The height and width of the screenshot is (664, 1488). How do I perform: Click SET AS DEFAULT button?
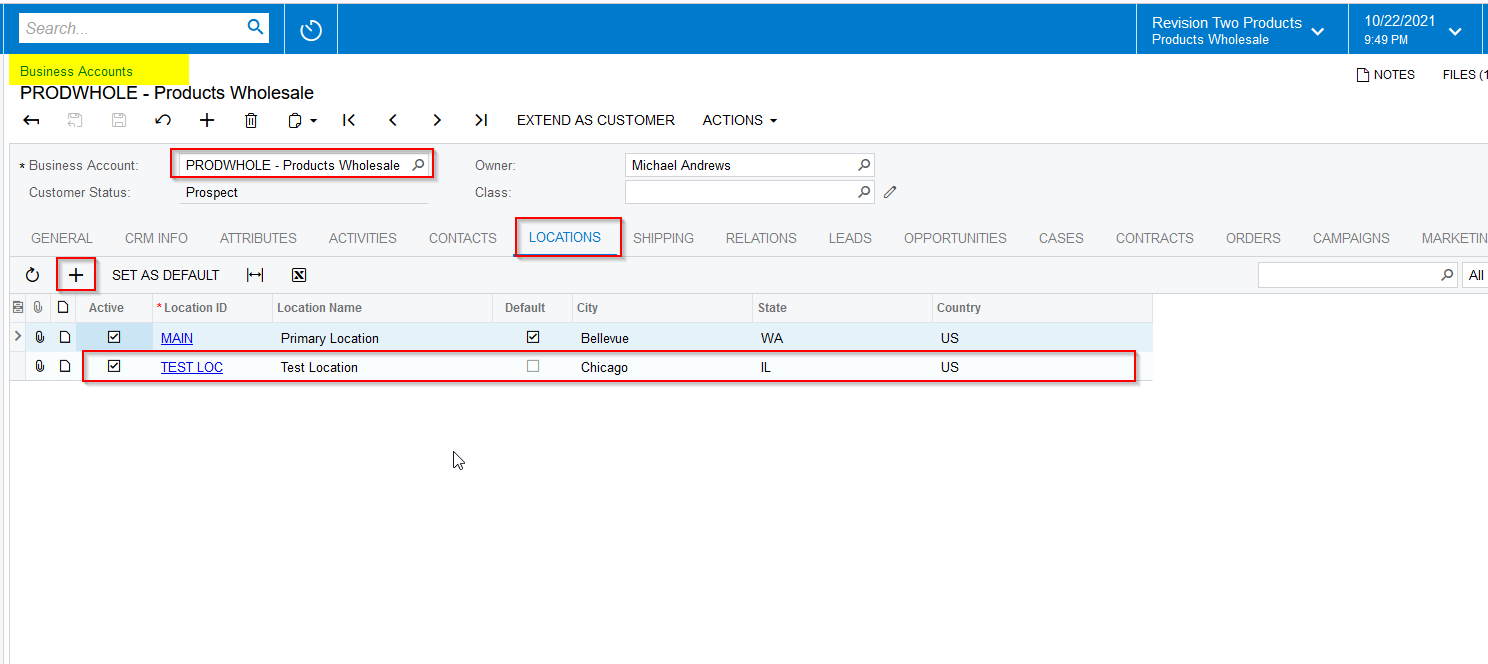165,275
